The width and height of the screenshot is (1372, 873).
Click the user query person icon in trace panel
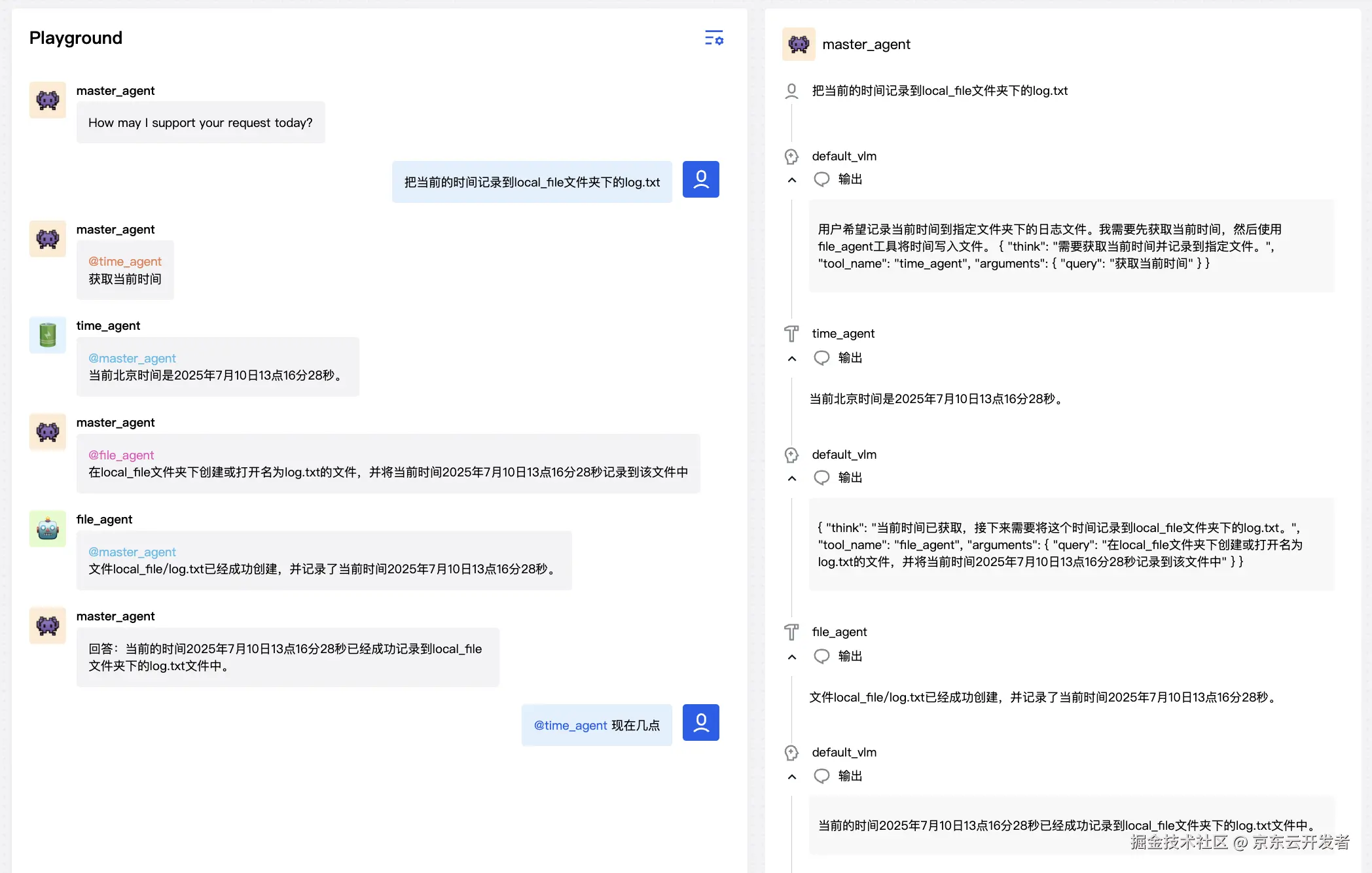pos(791,91)
